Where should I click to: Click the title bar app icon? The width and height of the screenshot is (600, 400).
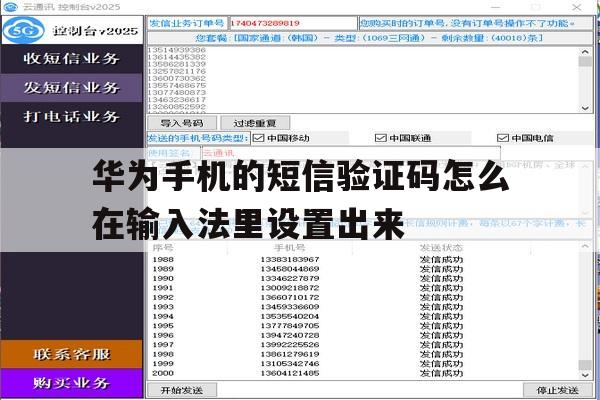point(10,7)
